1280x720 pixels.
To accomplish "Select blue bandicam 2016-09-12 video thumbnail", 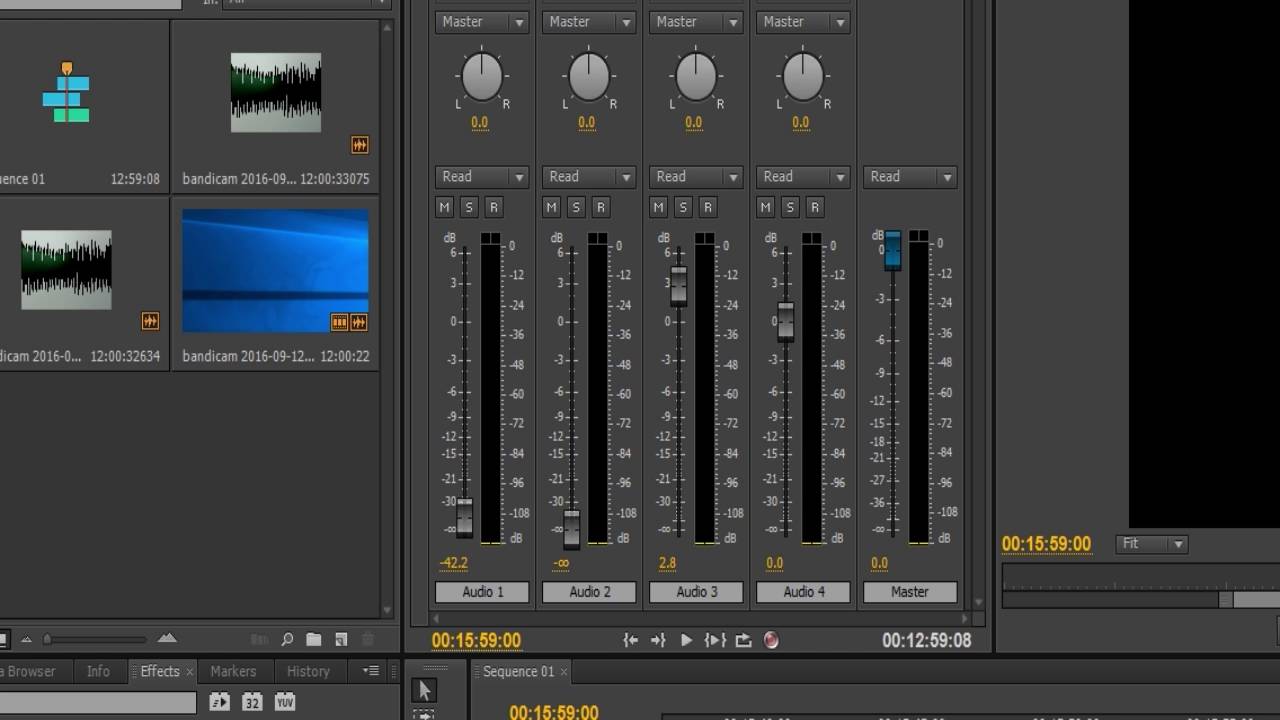I will tap(275, 270).
